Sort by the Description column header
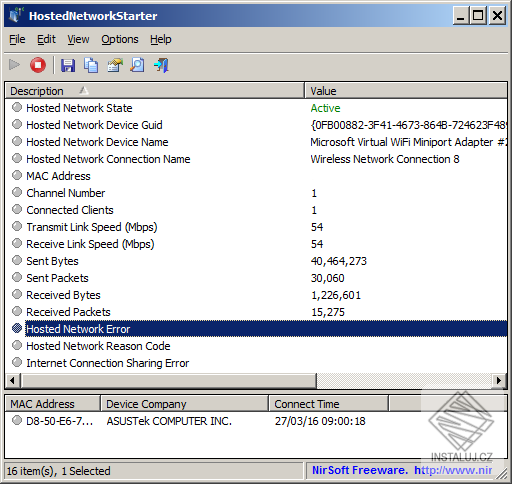 pyautogui.click(x=155, y=91)
